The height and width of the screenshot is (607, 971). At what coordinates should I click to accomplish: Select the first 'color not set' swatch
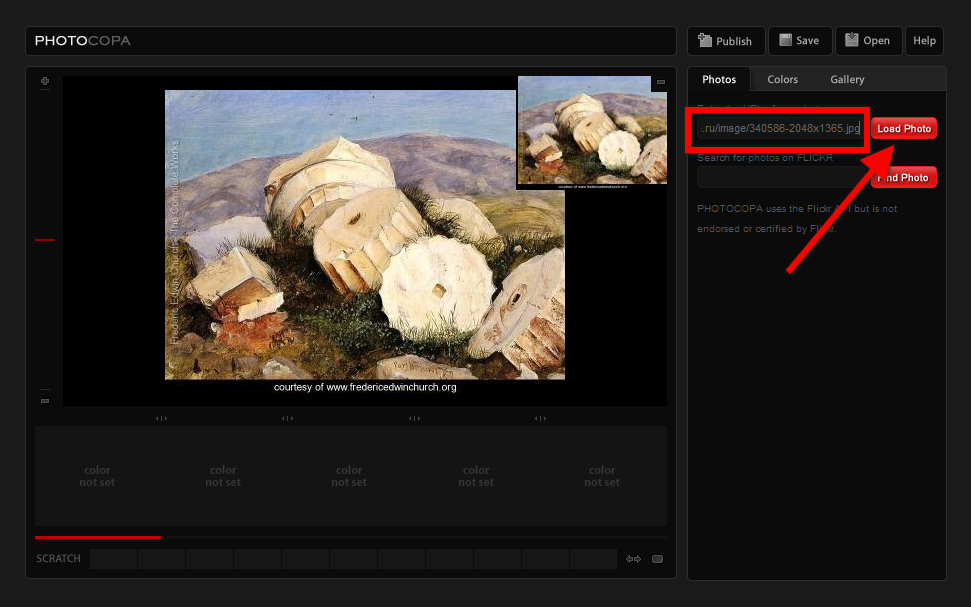[97, 476]
